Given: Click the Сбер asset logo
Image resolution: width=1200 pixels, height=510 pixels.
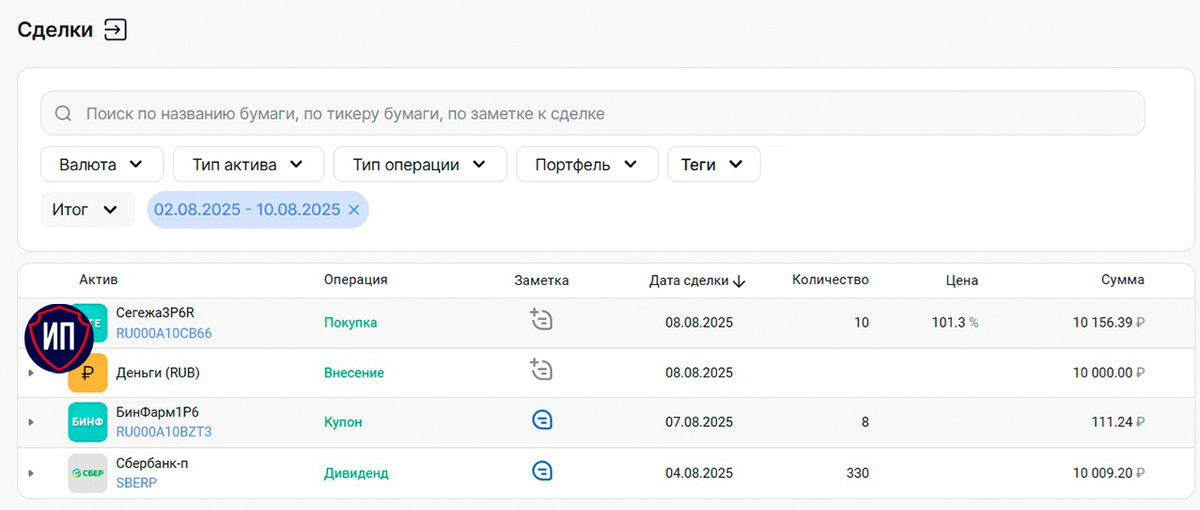Looking at the screenshot, I should pos(87,472).
